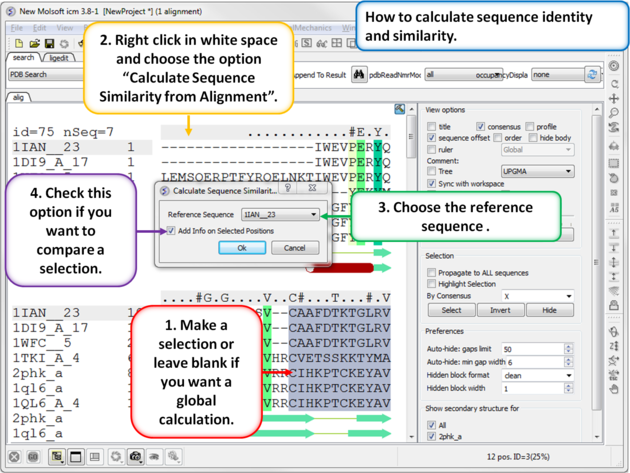Click the split panel icon in bottom bar
Screen dimensions: 630x473
(x=94, y=457)
